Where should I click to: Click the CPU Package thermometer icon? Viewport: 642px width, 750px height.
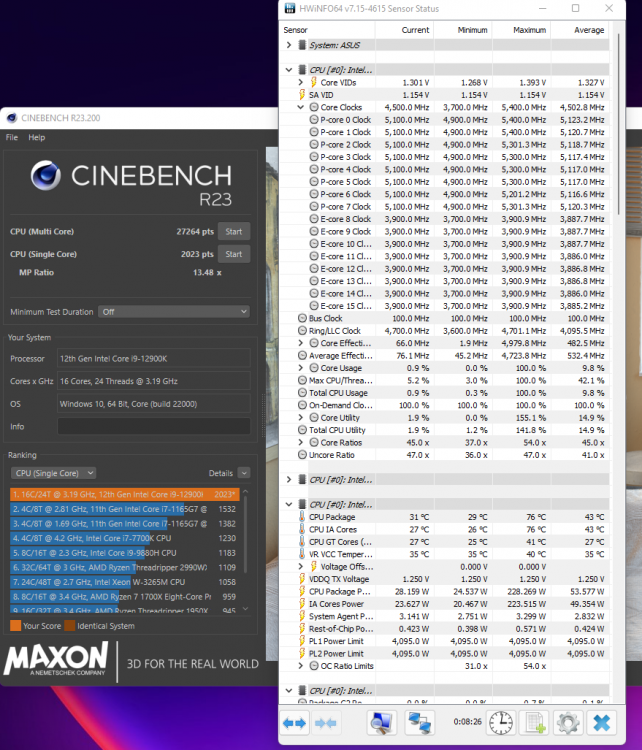click(302, 517)
